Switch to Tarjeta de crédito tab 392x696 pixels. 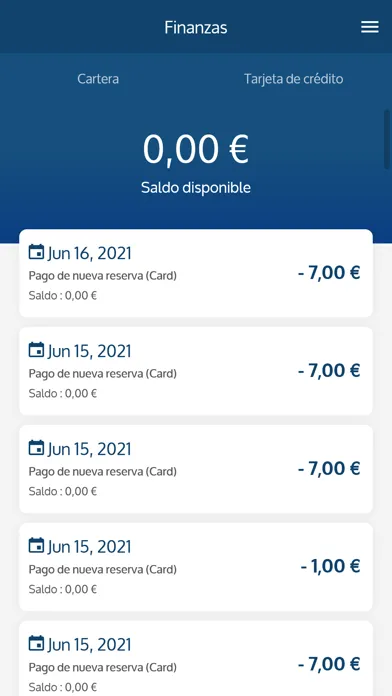tap(293, 79)
